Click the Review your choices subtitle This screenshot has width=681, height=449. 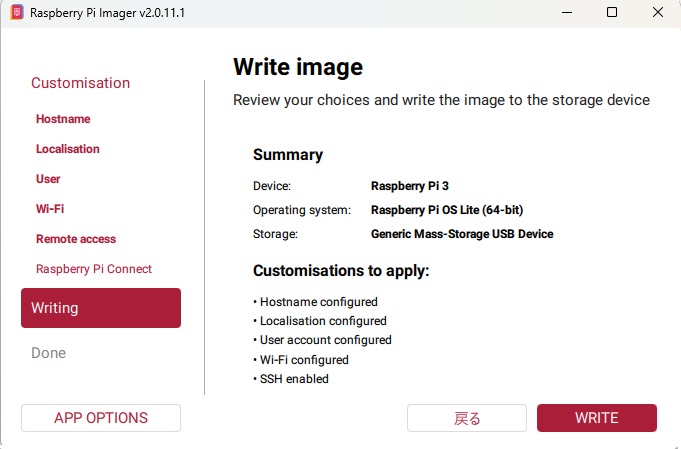coord(441,100)
